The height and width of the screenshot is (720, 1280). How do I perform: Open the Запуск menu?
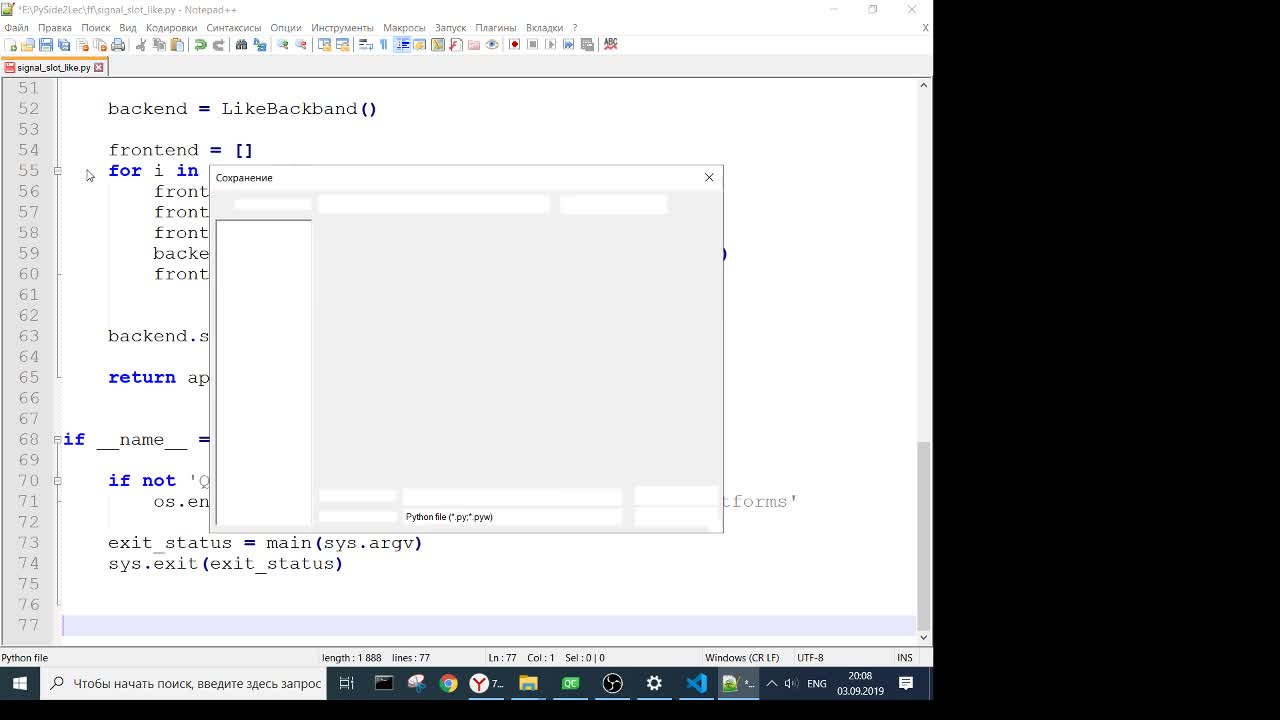click(450, 27)
